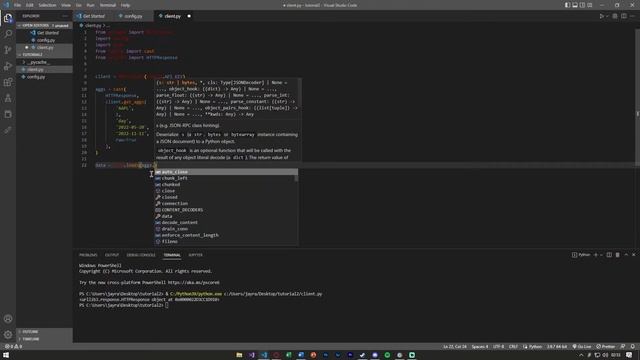
Task: Toggle bottom panel layout icon
Action: click(x=575, y=5)
